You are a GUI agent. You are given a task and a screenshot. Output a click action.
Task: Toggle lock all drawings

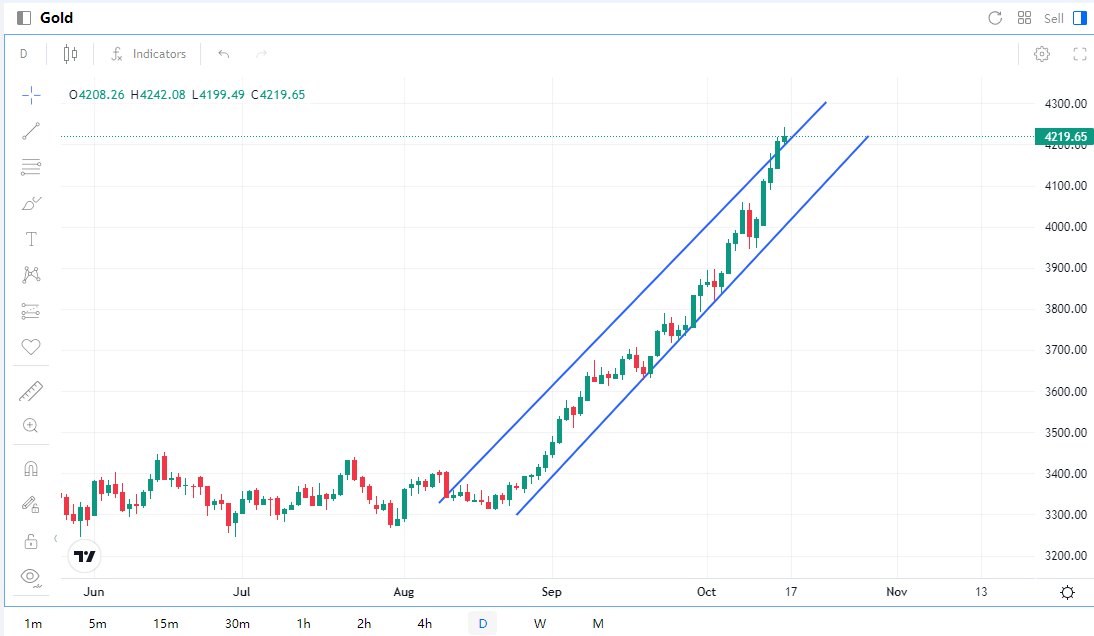(31, 541)
